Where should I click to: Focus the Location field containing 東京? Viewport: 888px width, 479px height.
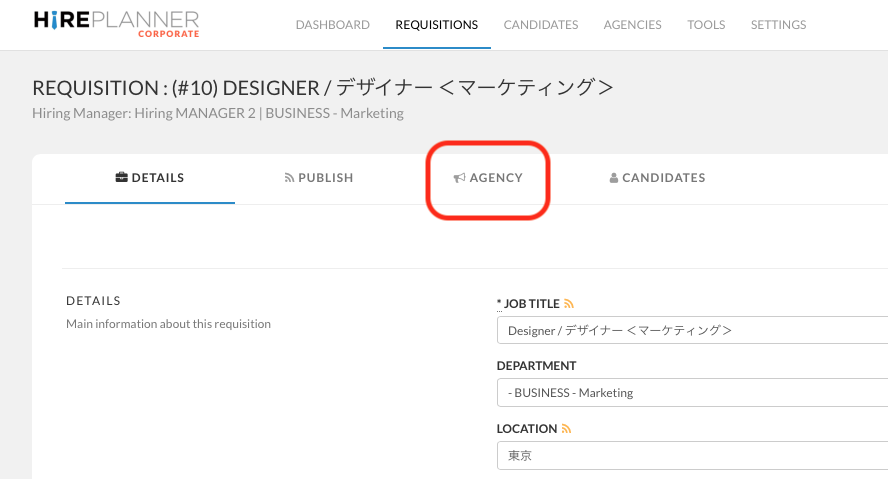click(x=690, y=456)
